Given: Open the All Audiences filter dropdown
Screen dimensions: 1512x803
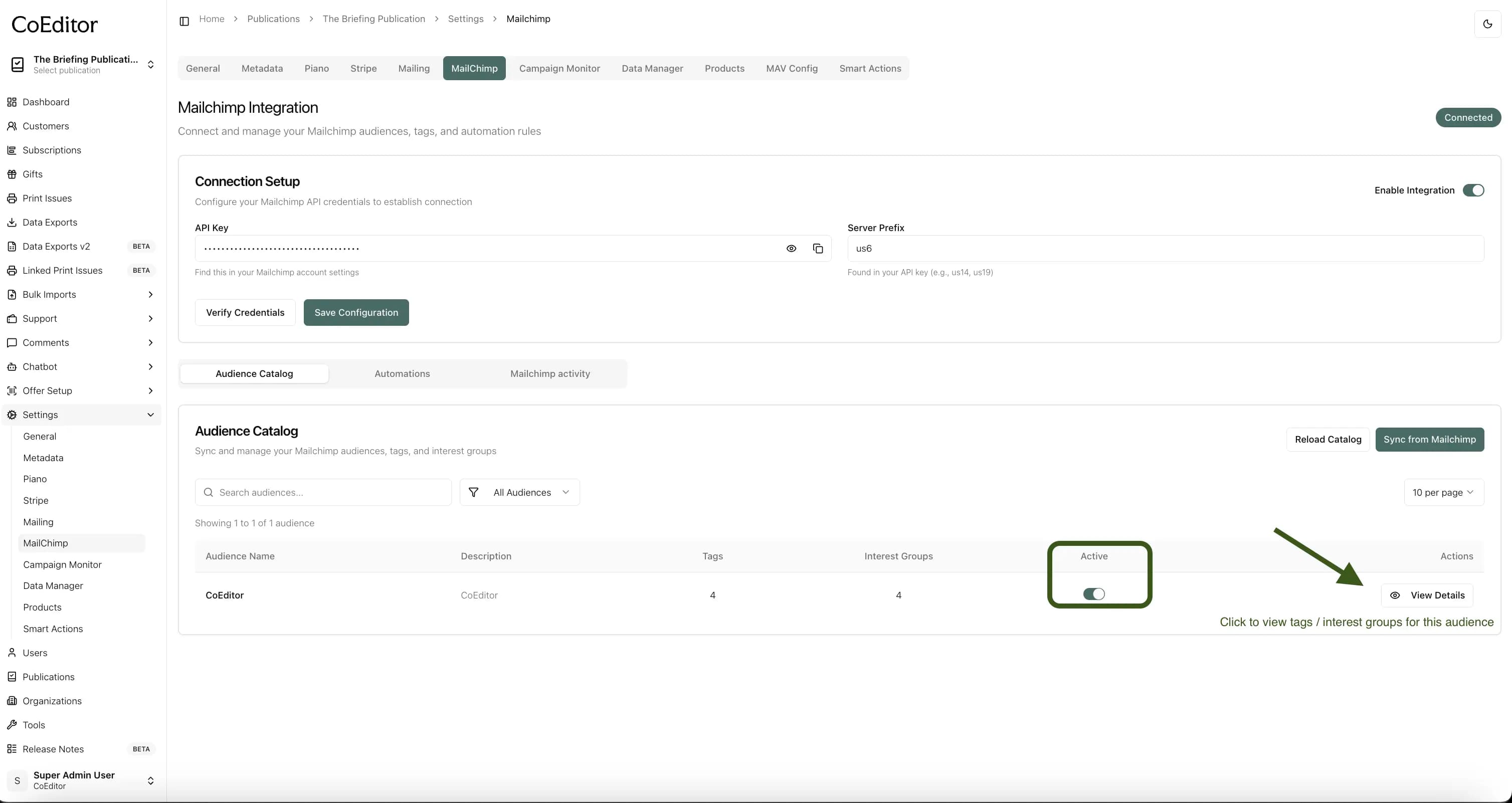Looking at the screenshot, I should click(519, 493).
